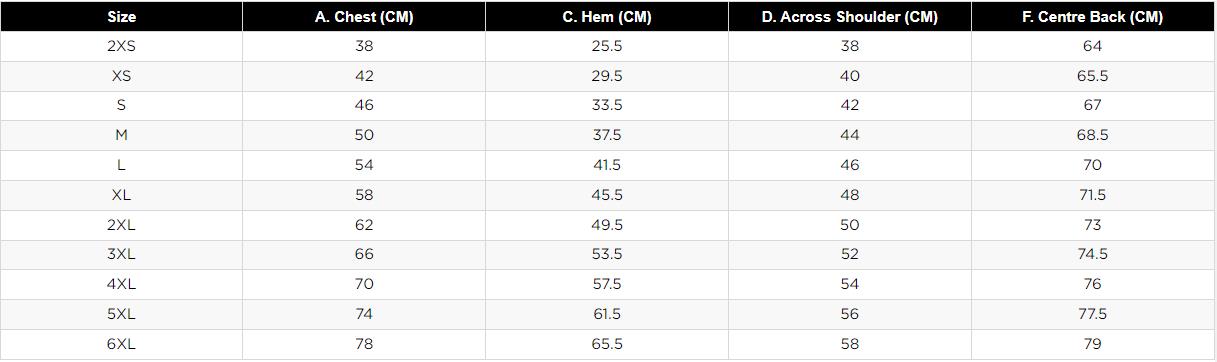Select the 5XL size label
The image size is (1217, 362).
click(121, 314)
